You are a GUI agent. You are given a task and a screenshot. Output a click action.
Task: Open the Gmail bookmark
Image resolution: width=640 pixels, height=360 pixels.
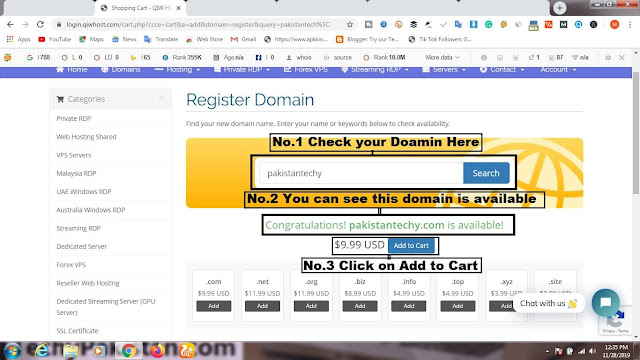243,39
